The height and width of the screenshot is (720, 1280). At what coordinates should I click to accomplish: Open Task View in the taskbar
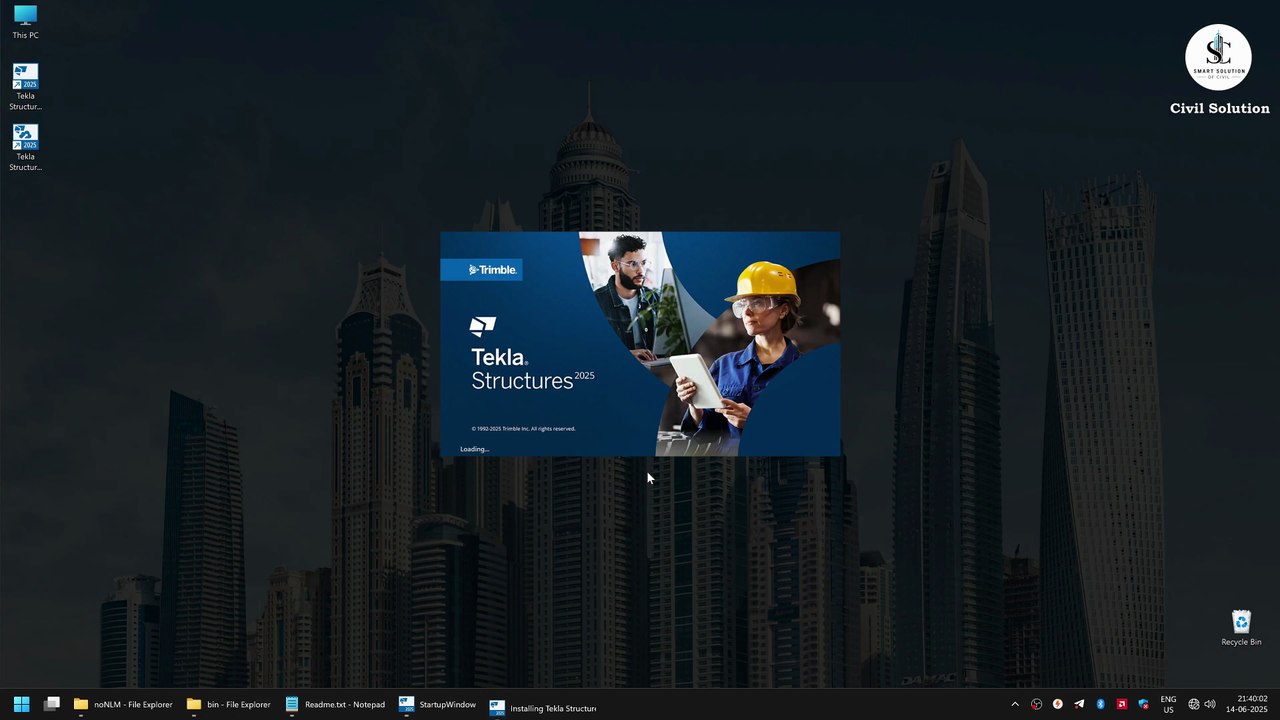[x=52, y=704]
